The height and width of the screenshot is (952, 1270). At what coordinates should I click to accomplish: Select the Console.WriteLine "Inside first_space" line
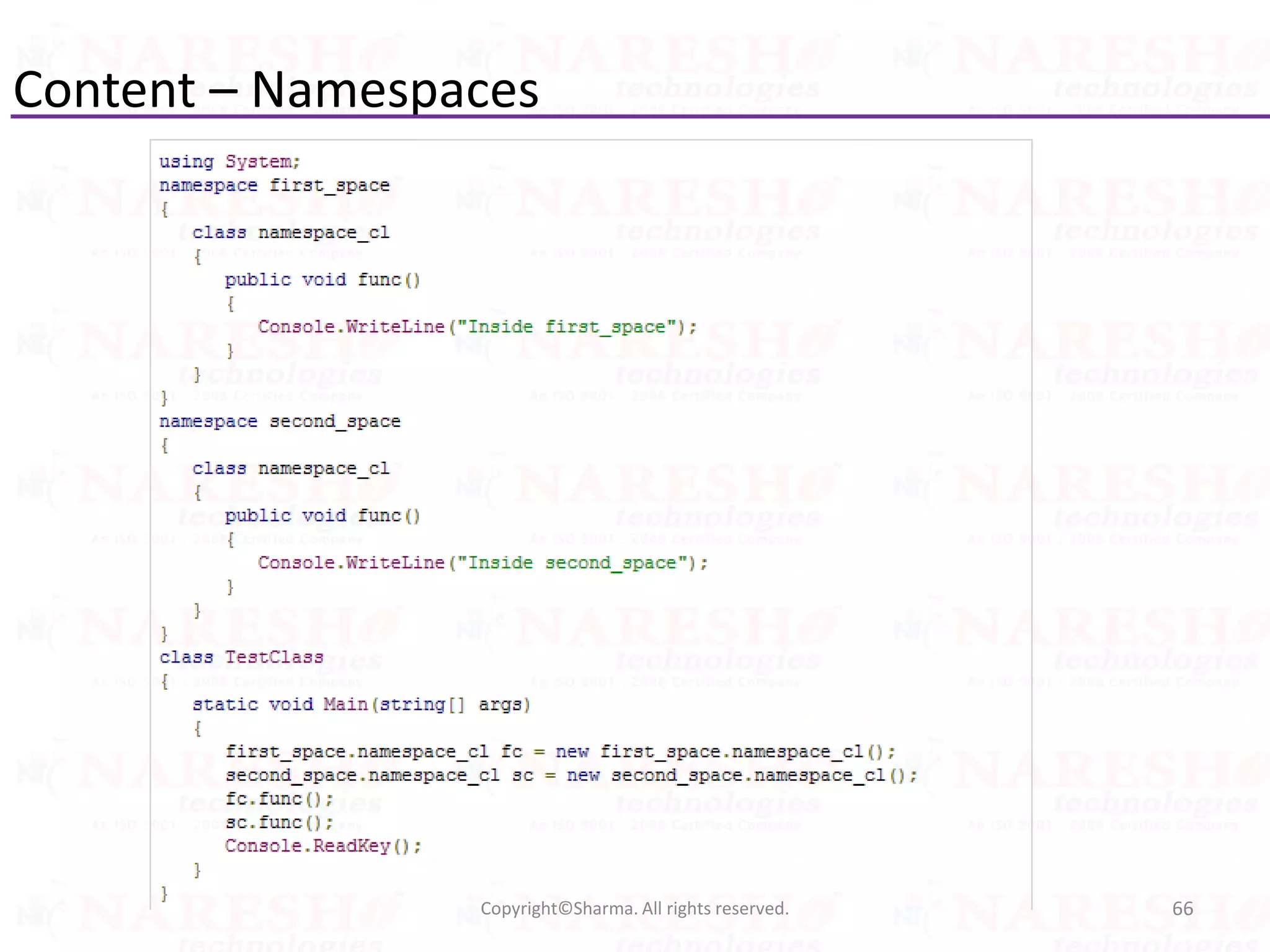(477, 327)
